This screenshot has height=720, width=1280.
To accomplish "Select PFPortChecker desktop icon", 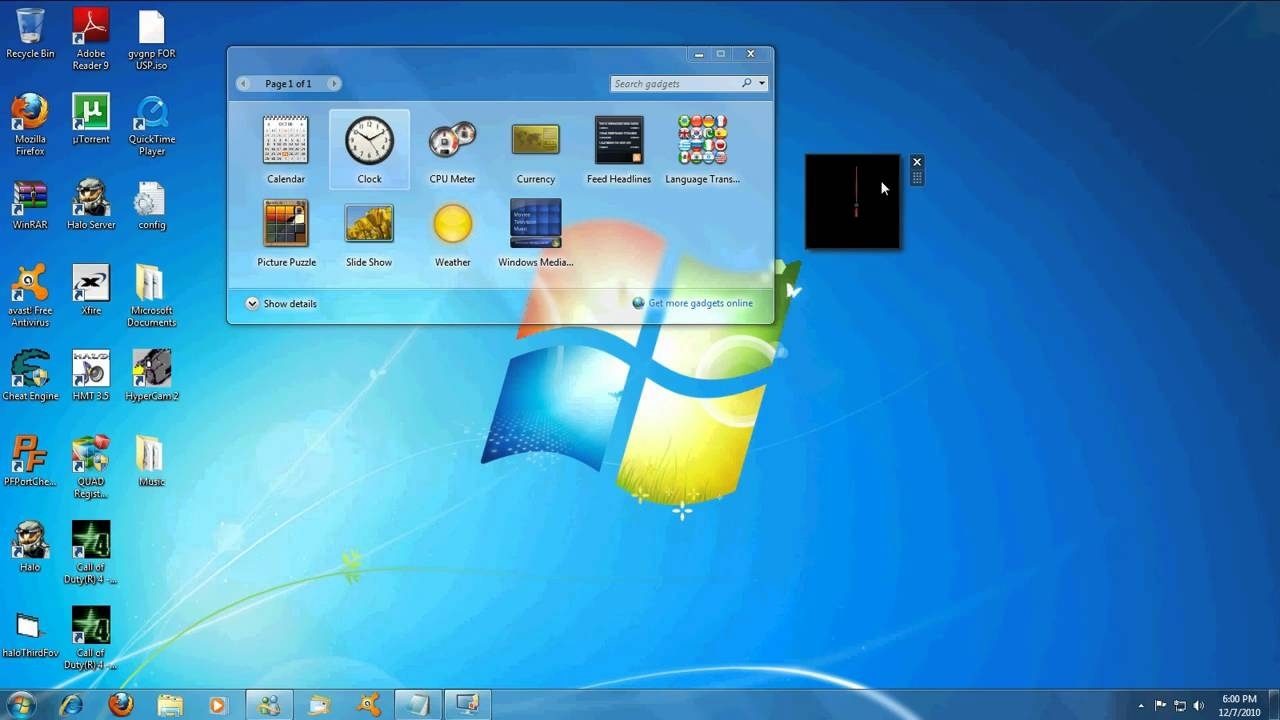I will pos(30,461).
